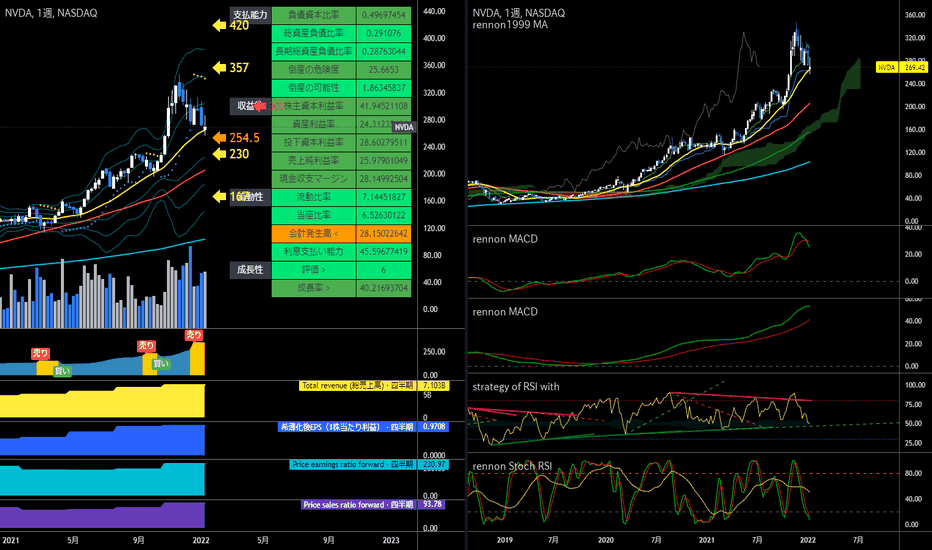Click the value 28.60279511 in the table
Screen dimensions: 932x550
click(383, 142)
